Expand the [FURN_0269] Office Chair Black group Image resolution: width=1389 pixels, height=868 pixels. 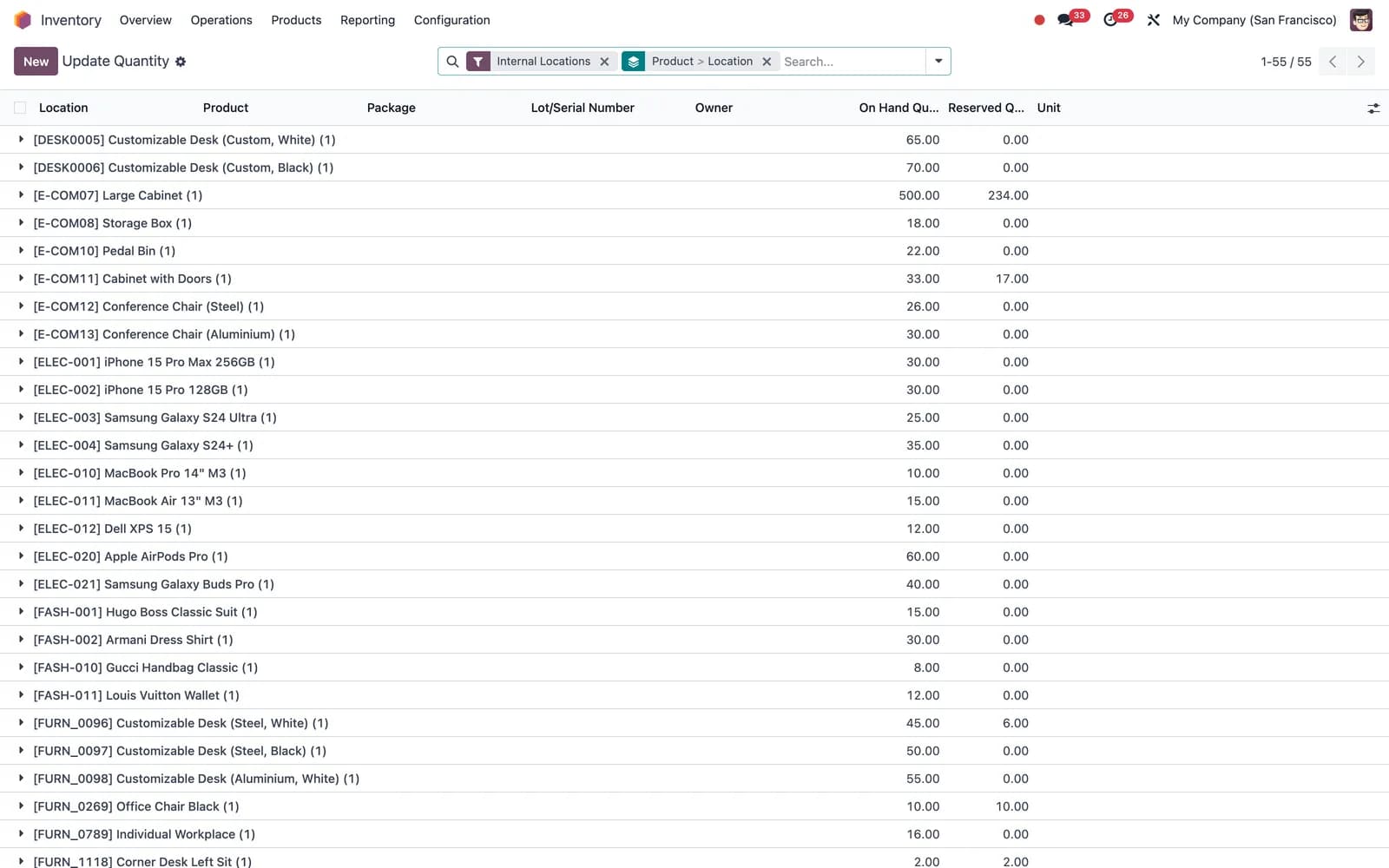21,806
